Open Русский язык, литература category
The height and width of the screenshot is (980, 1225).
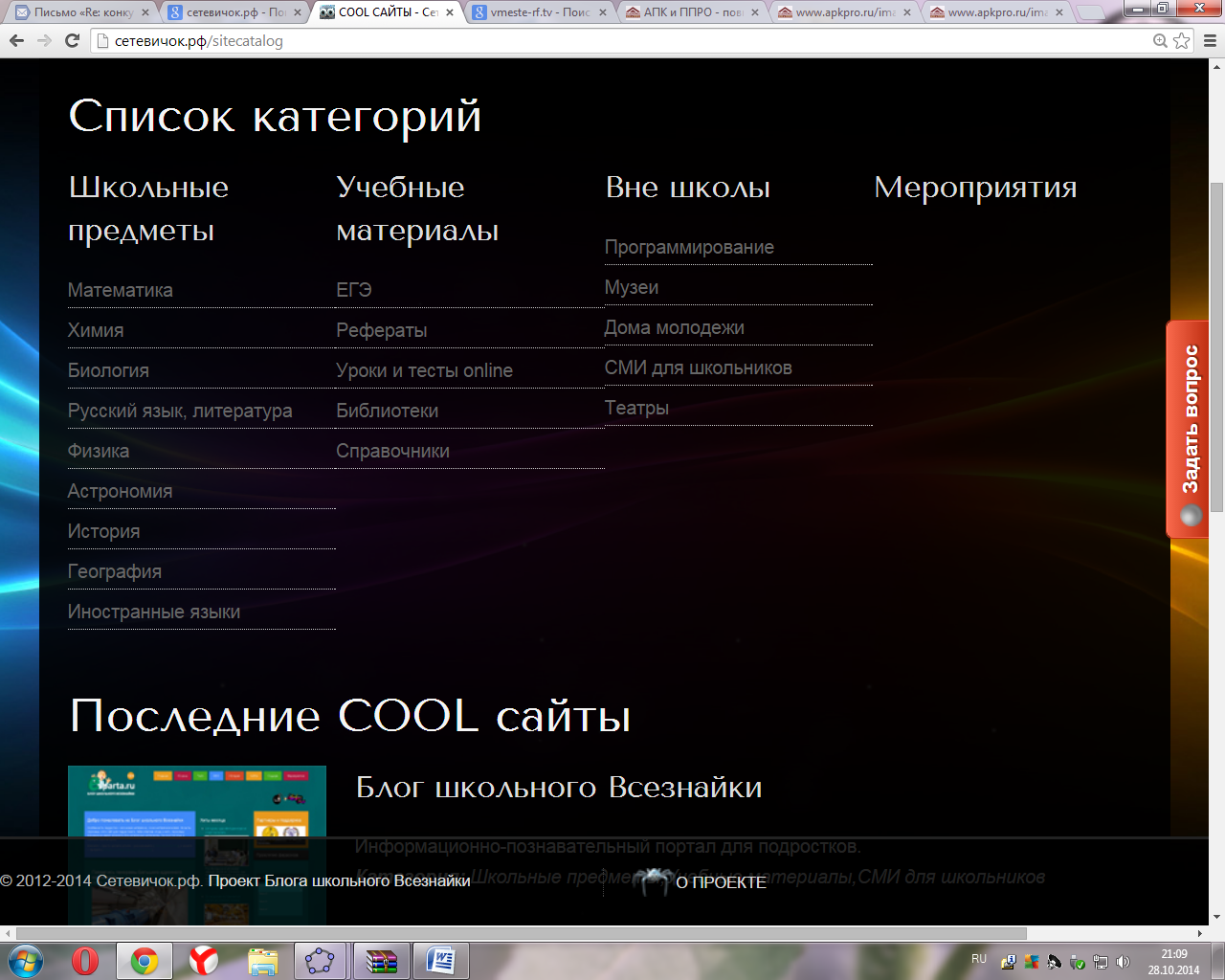[x=180, y=411]
